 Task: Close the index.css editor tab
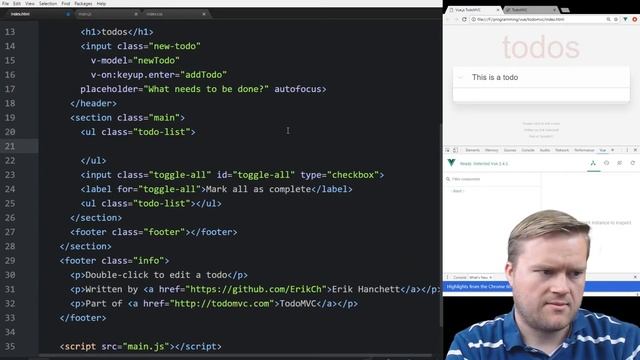coord(204,14)
